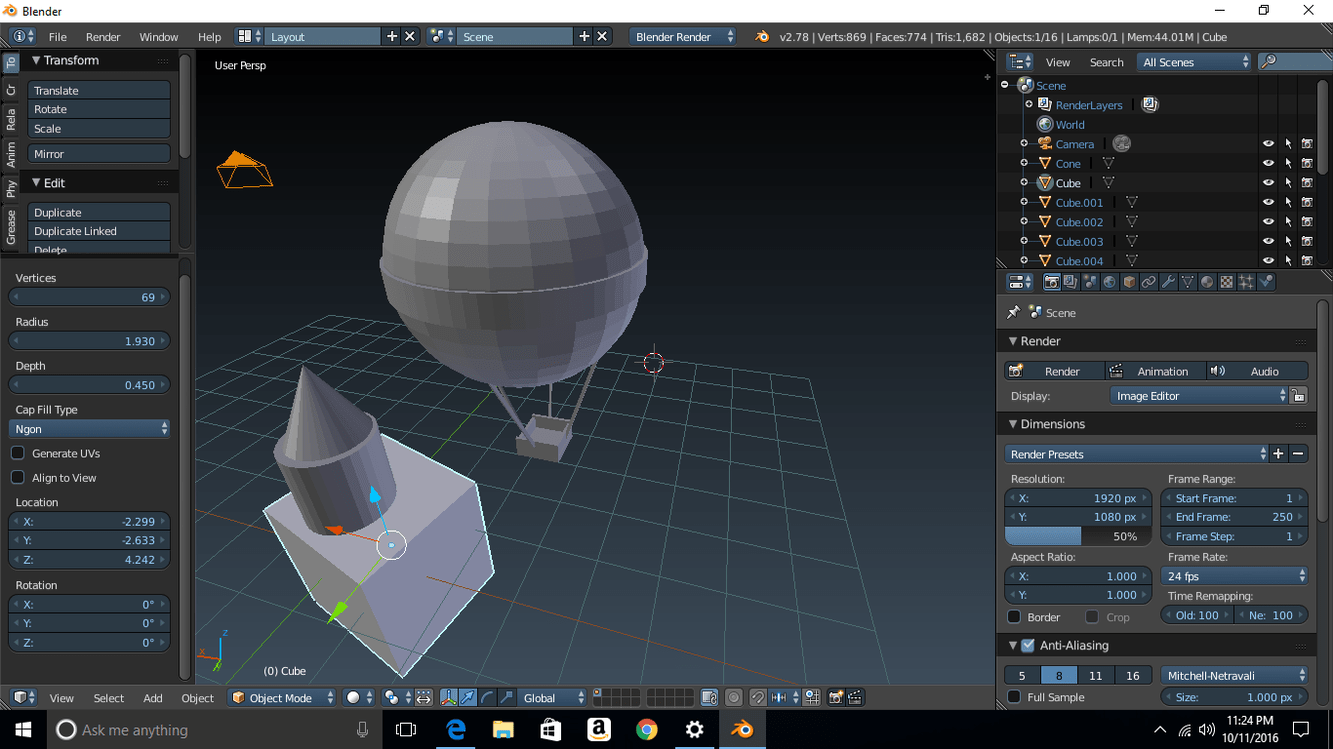Select Cube.002 in the outliner
1333x749 pixels.
point(1079,222)
